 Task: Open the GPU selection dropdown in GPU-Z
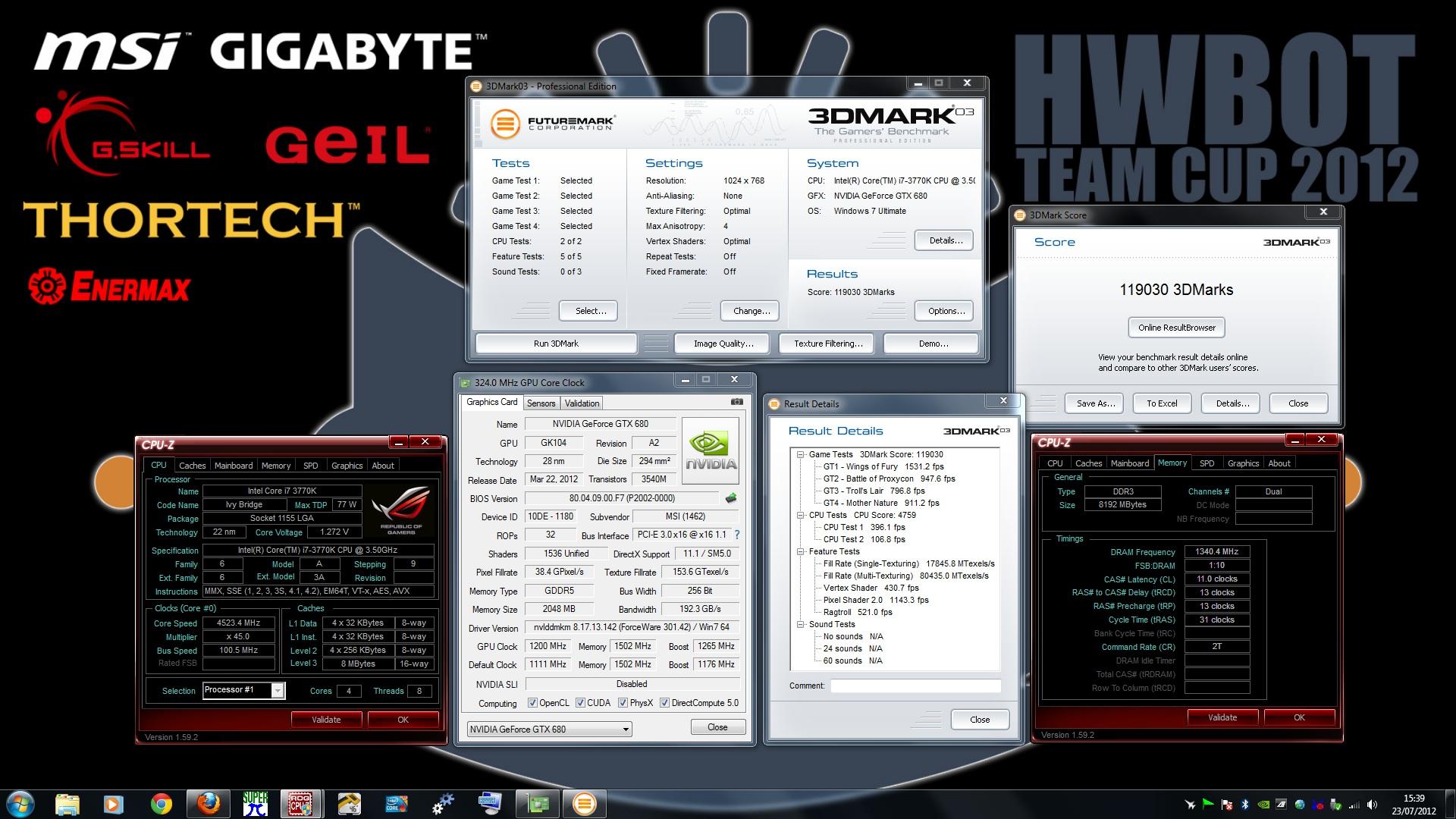point(549,730)
